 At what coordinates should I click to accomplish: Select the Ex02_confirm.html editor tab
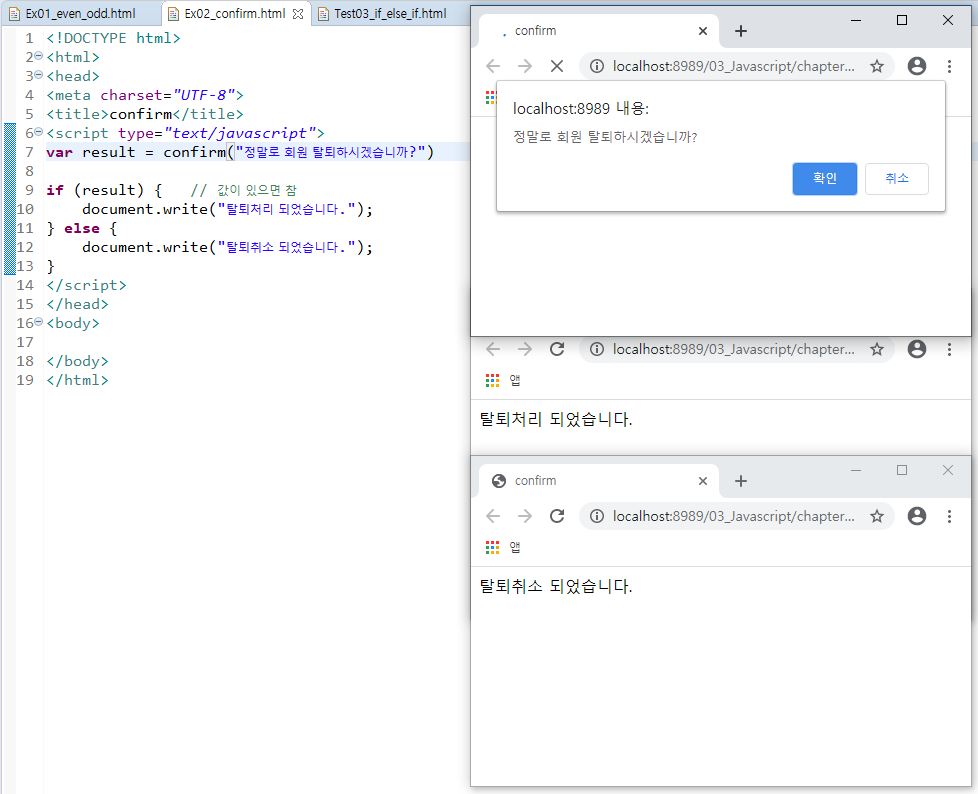[x=234, y=14]
